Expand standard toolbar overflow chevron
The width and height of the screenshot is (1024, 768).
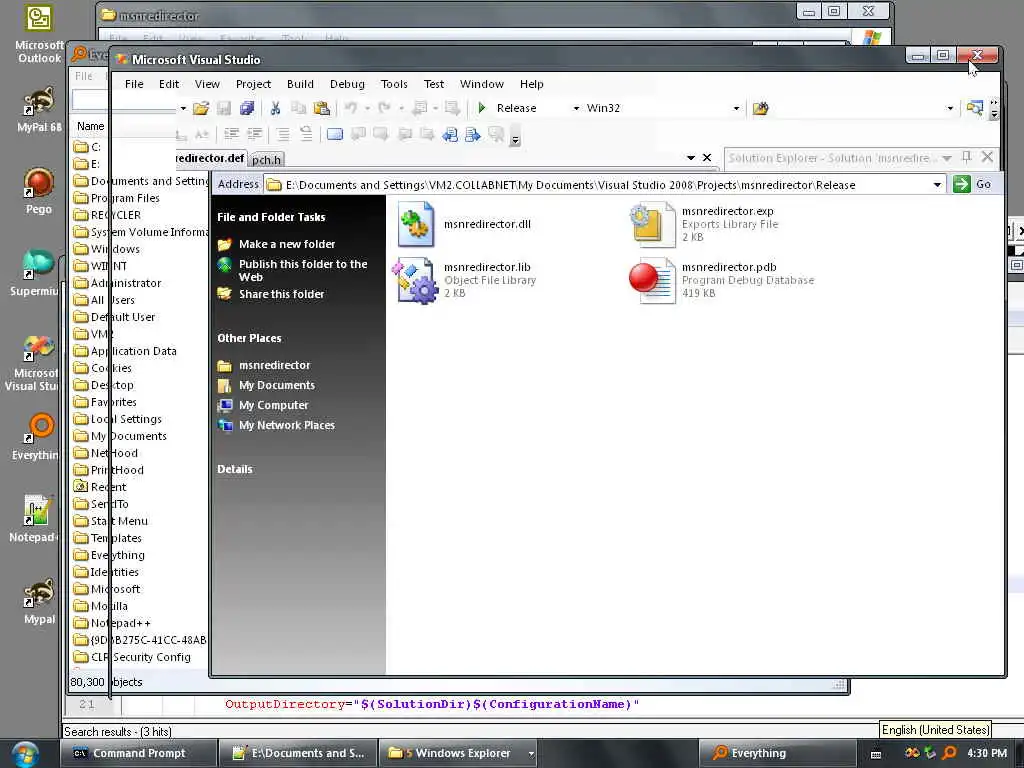tap(994, 108)
